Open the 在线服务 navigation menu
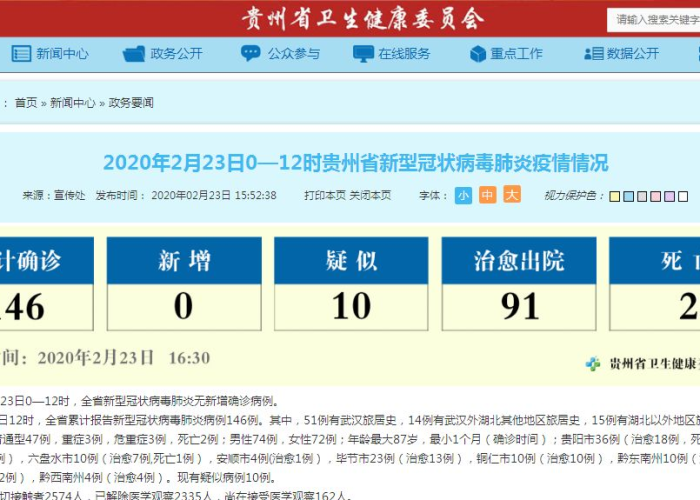Screen dimensions: 700x500 (404, 54)
